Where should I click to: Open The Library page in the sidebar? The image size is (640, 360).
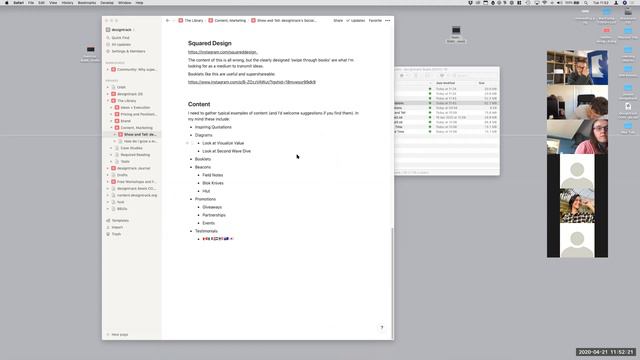127,101
